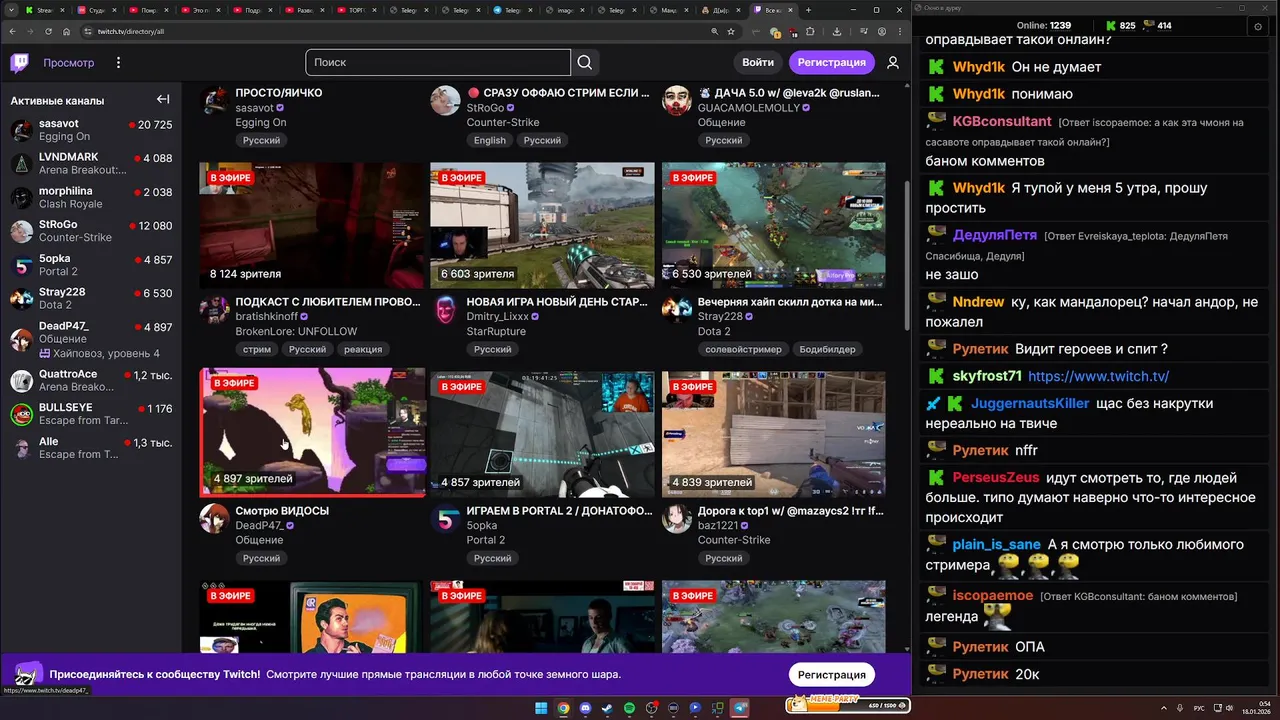Collapse the Активные каналы sidebar
This screenshot has height=720, width=1280.
[163, 100]
